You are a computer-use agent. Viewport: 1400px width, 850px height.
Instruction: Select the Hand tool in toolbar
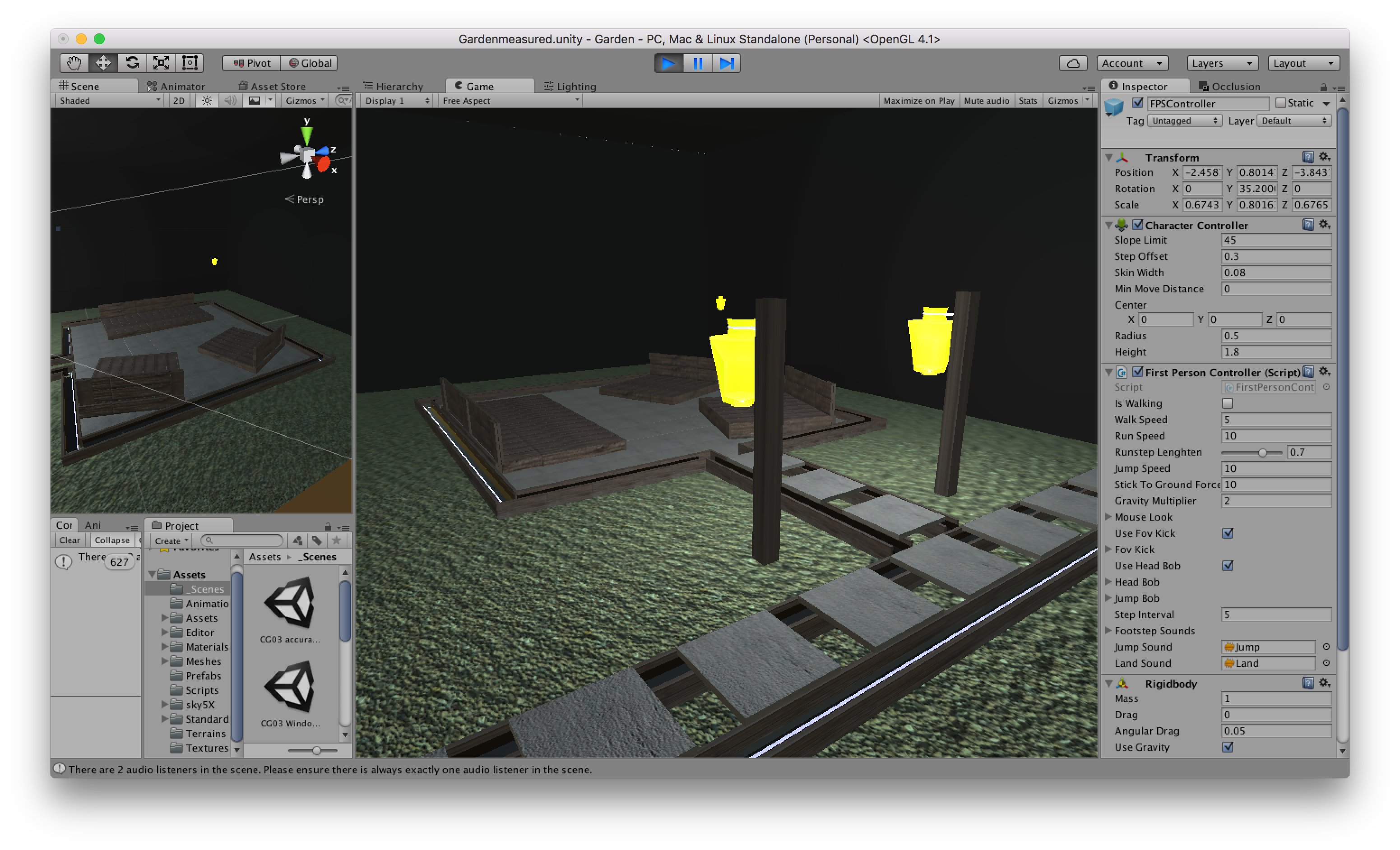tap(74, 63)
